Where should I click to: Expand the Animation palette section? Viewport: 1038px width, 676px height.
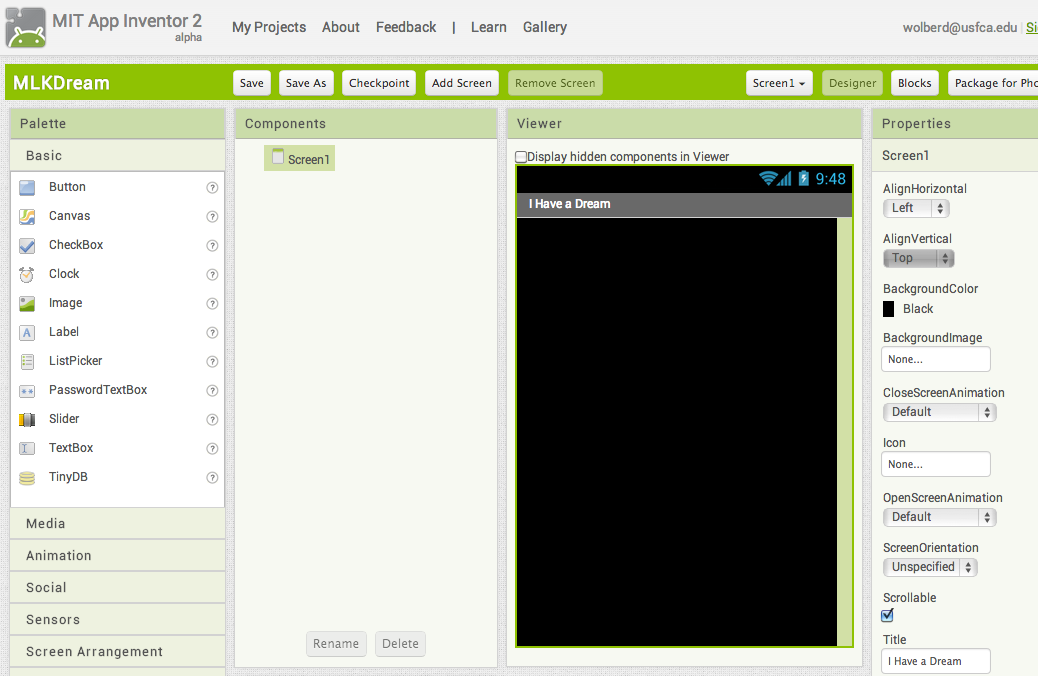click(x=118, y=556)
